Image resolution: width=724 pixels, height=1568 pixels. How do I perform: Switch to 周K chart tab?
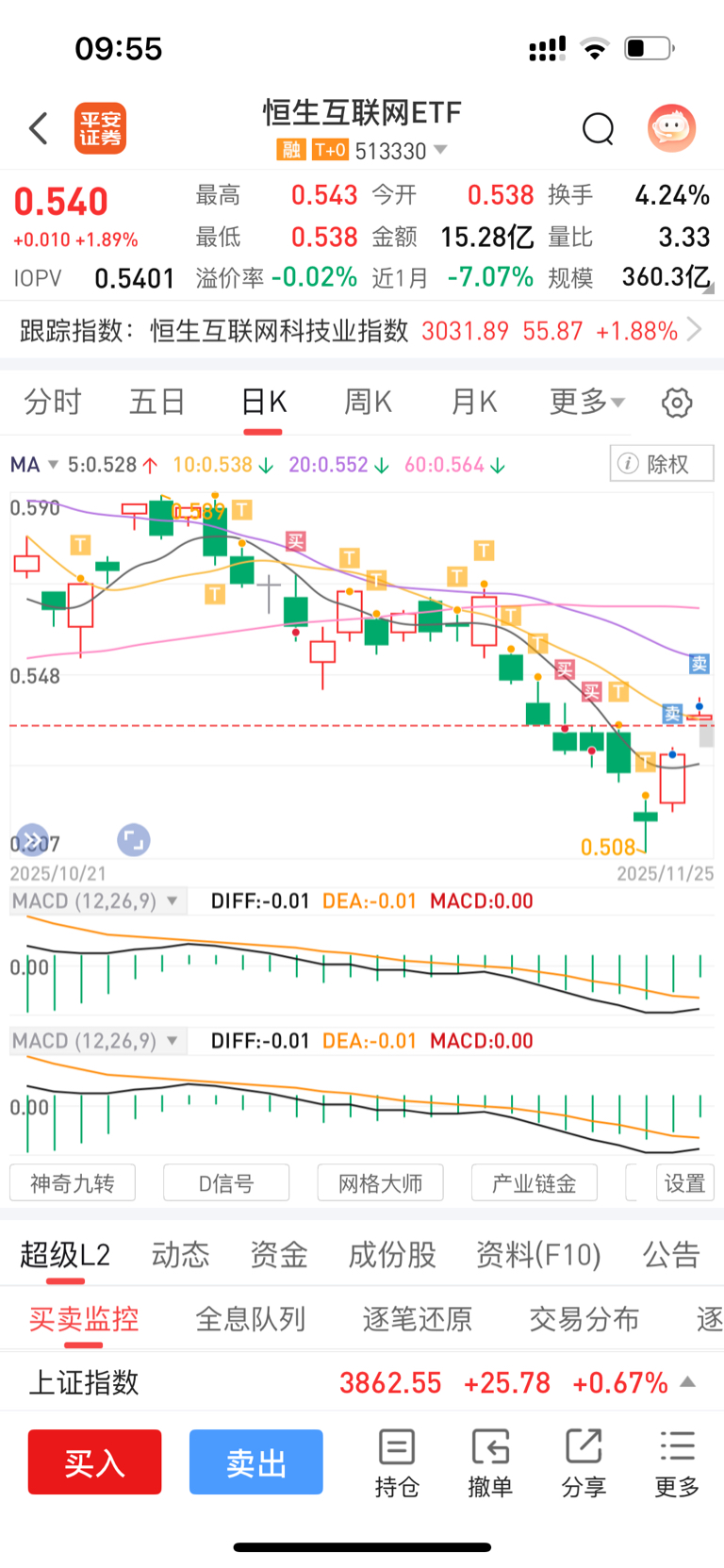[x=368, y=403]
